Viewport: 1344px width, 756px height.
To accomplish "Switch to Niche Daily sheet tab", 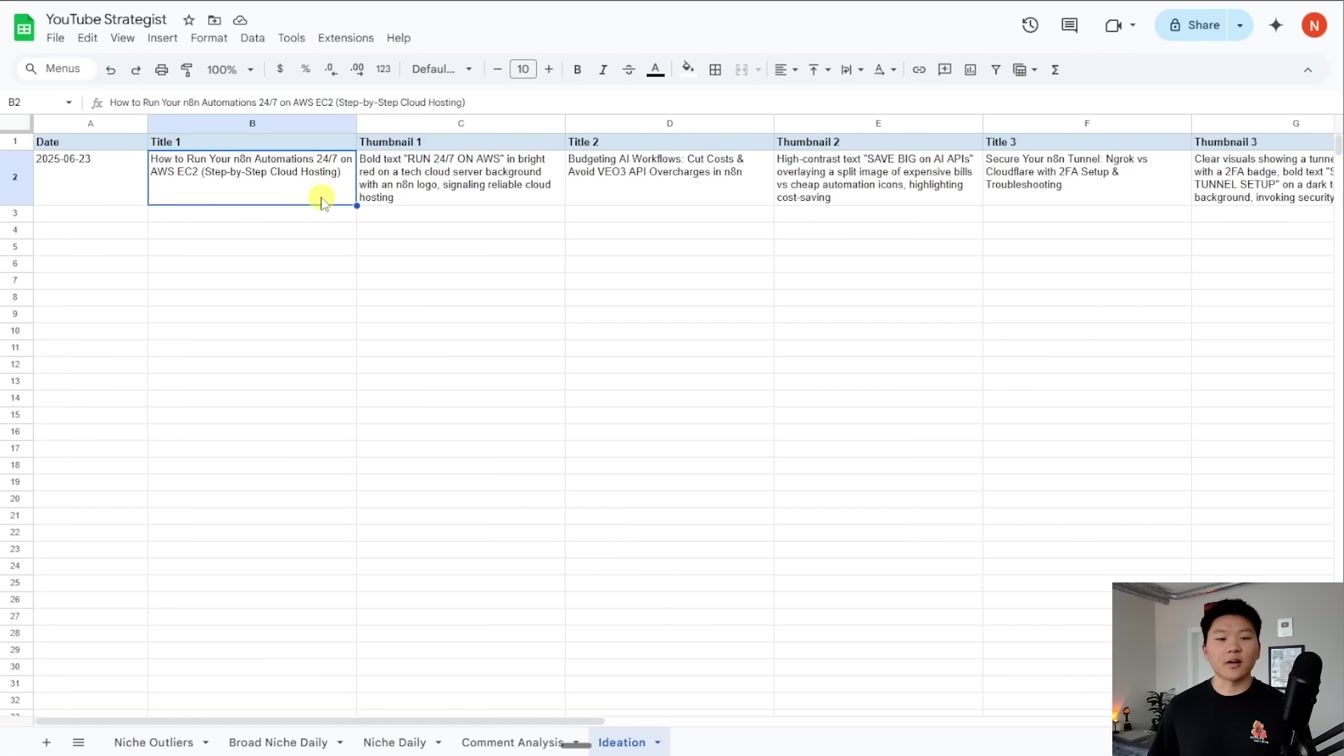I will 394,742.
